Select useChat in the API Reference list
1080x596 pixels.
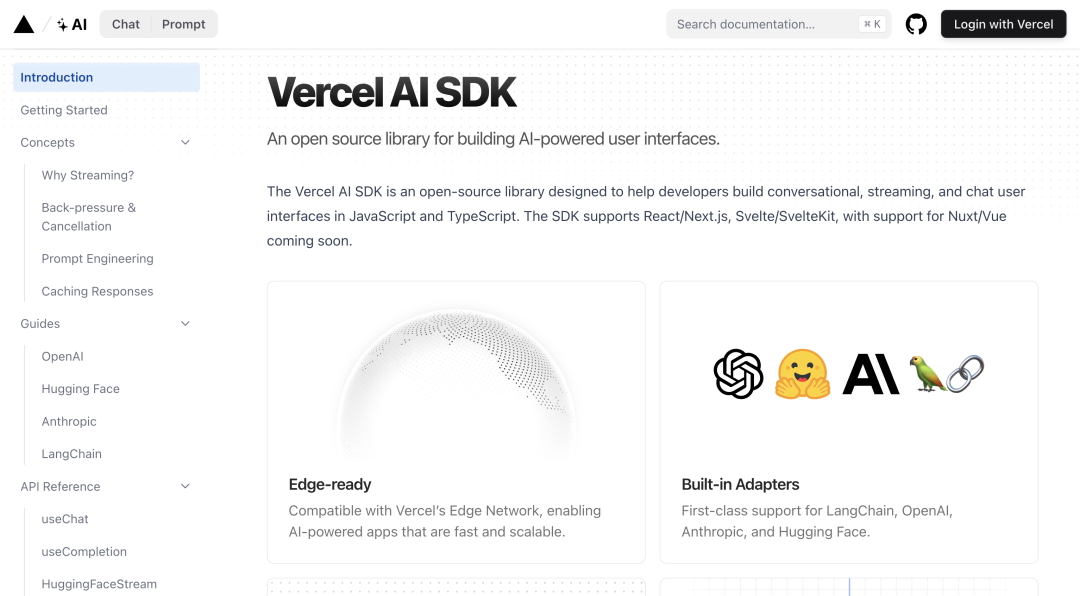click(x=64, y=519)
